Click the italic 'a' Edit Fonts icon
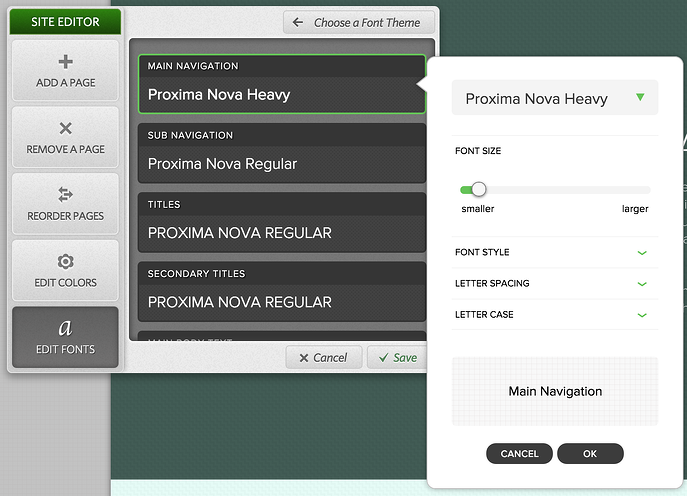 [65, 327]
